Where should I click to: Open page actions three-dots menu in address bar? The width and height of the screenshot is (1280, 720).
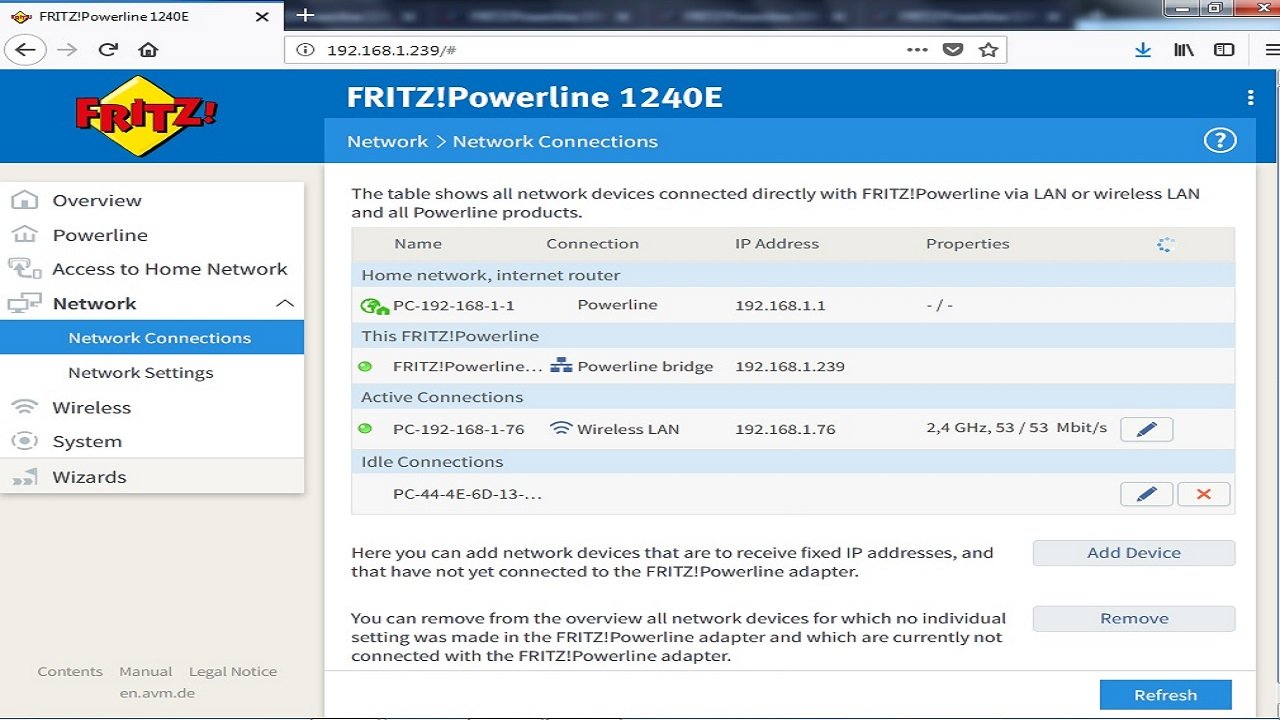pos(917,50)
